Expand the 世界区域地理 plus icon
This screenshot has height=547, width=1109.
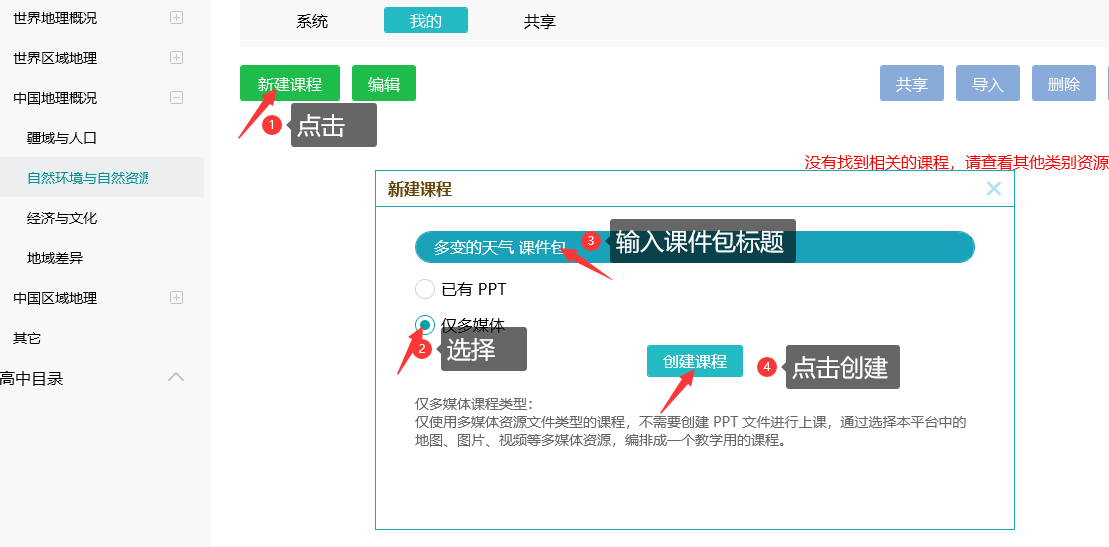pos(176,58)
